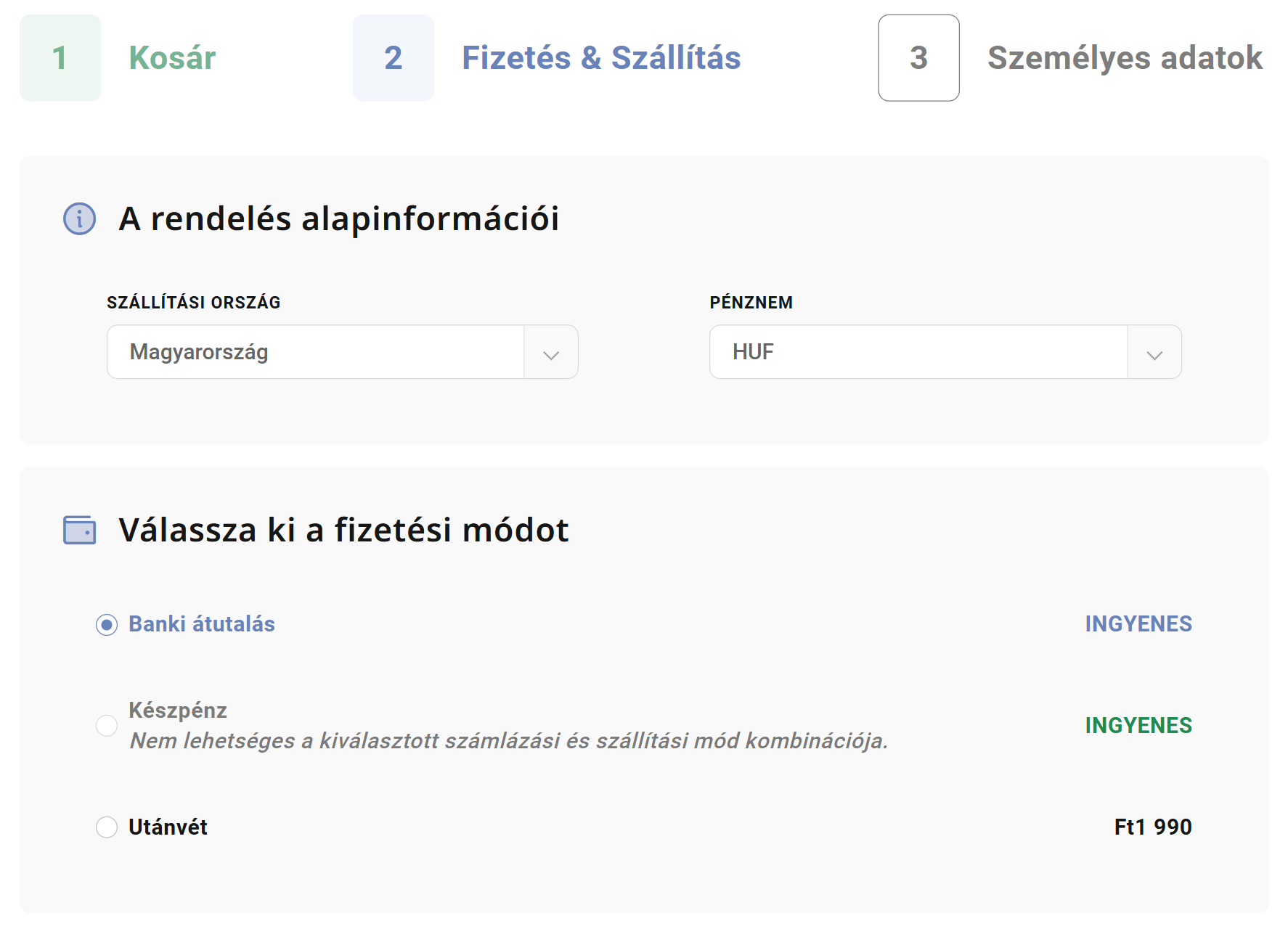Image resolution: width=1288 pixels, height=937 pixels.
Task: Switch to the Személyes adatok step
Action: 1124,58
